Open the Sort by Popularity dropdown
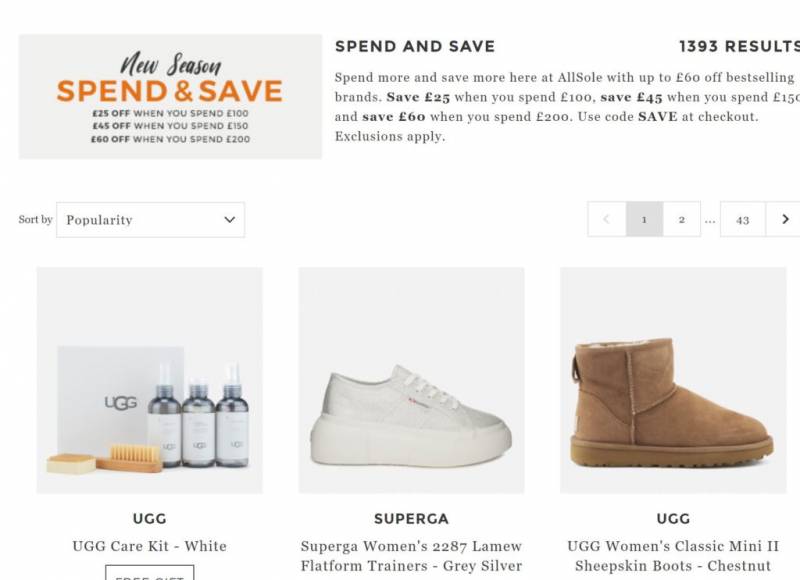 [x=150, y=220]
